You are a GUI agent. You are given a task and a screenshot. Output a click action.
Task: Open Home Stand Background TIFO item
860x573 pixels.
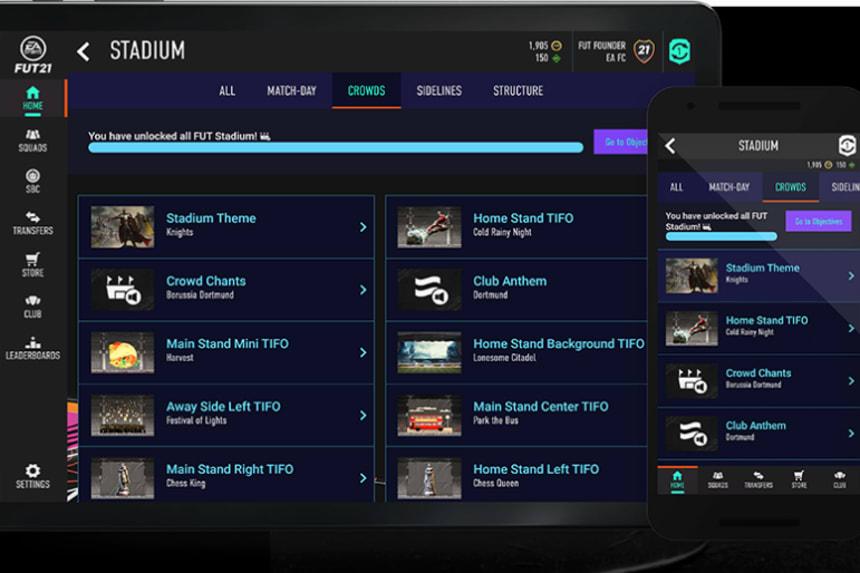click(x=517, y=352)
